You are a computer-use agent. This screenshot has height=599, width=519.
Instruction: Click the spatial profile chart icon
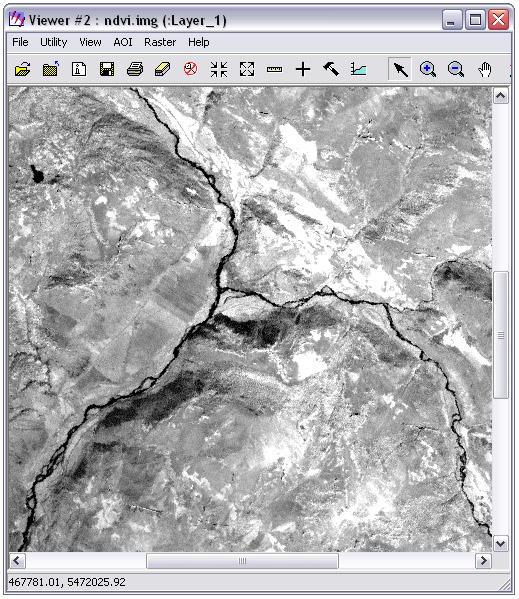(359, 70)
